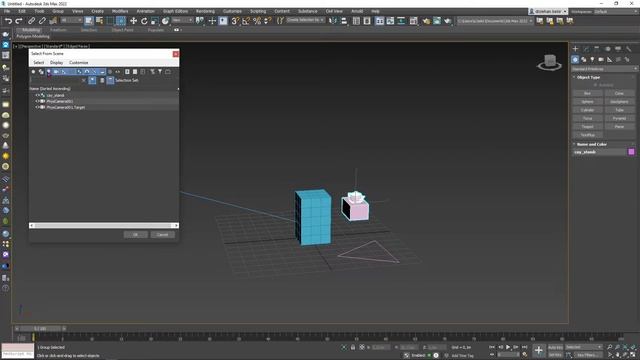Open the Utilities wrench panel tab
This screenshot has width=640, height=360.
[629, 49]
